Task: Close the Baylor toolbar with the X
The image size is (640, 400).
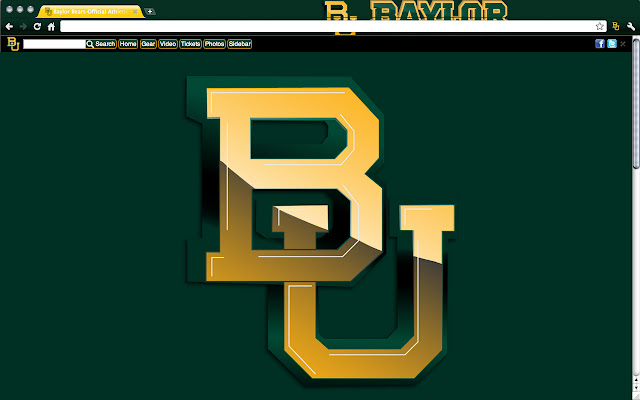Action: pos(623,44)
